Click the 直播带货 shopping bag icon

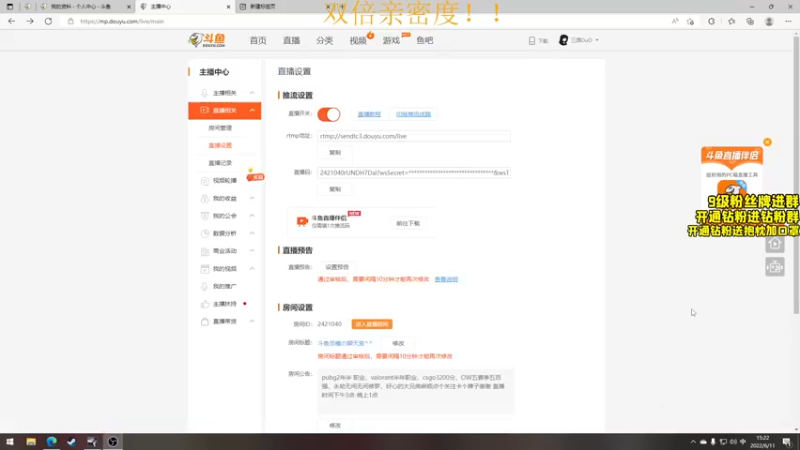click(205, 321)
